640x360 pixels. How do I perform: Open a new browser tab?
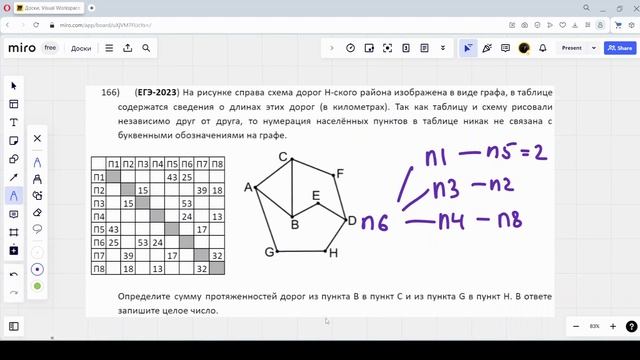point(91,8)
